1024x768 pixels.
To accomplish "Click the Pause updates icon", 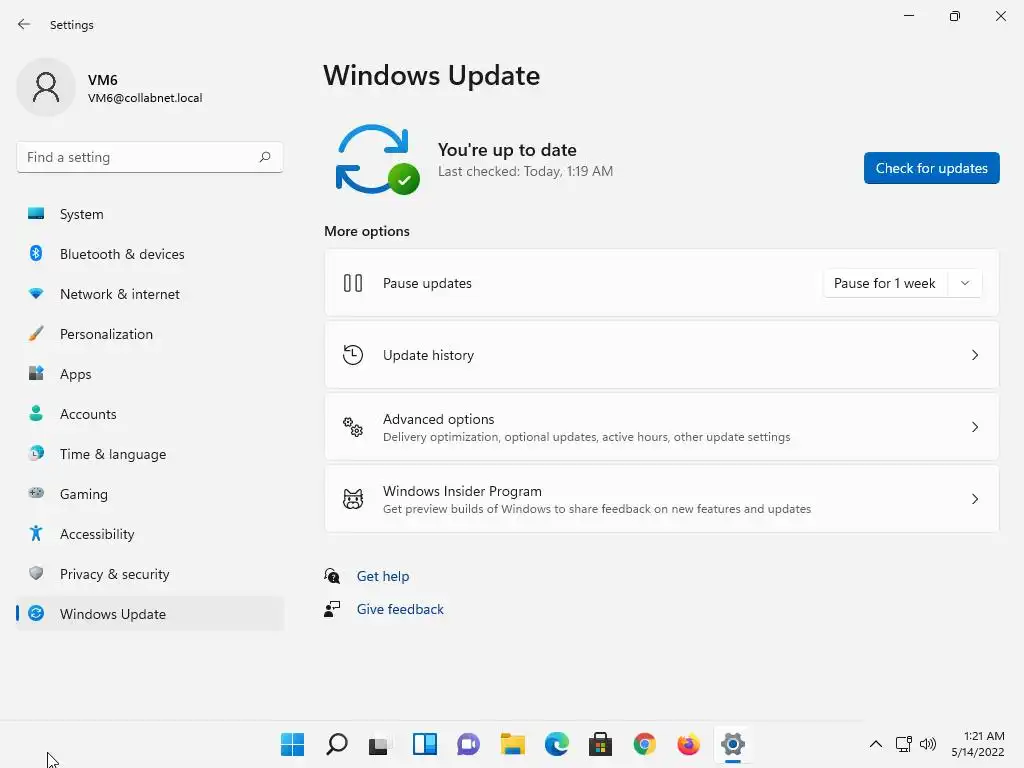I will (x=353, y=283).
